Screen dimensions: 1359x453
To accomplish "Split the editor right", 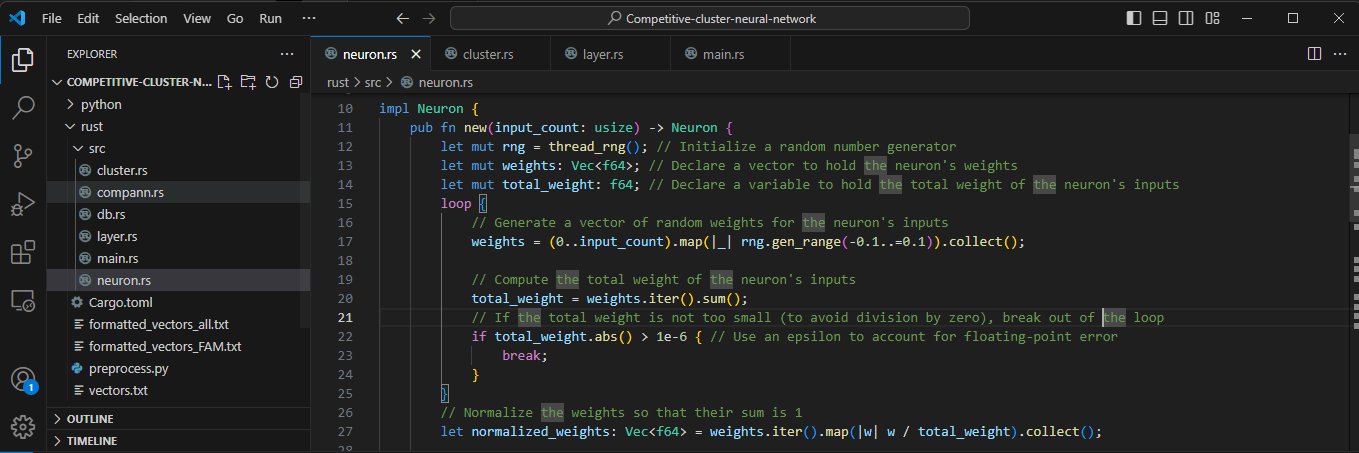I will [x=1314, y=54].
